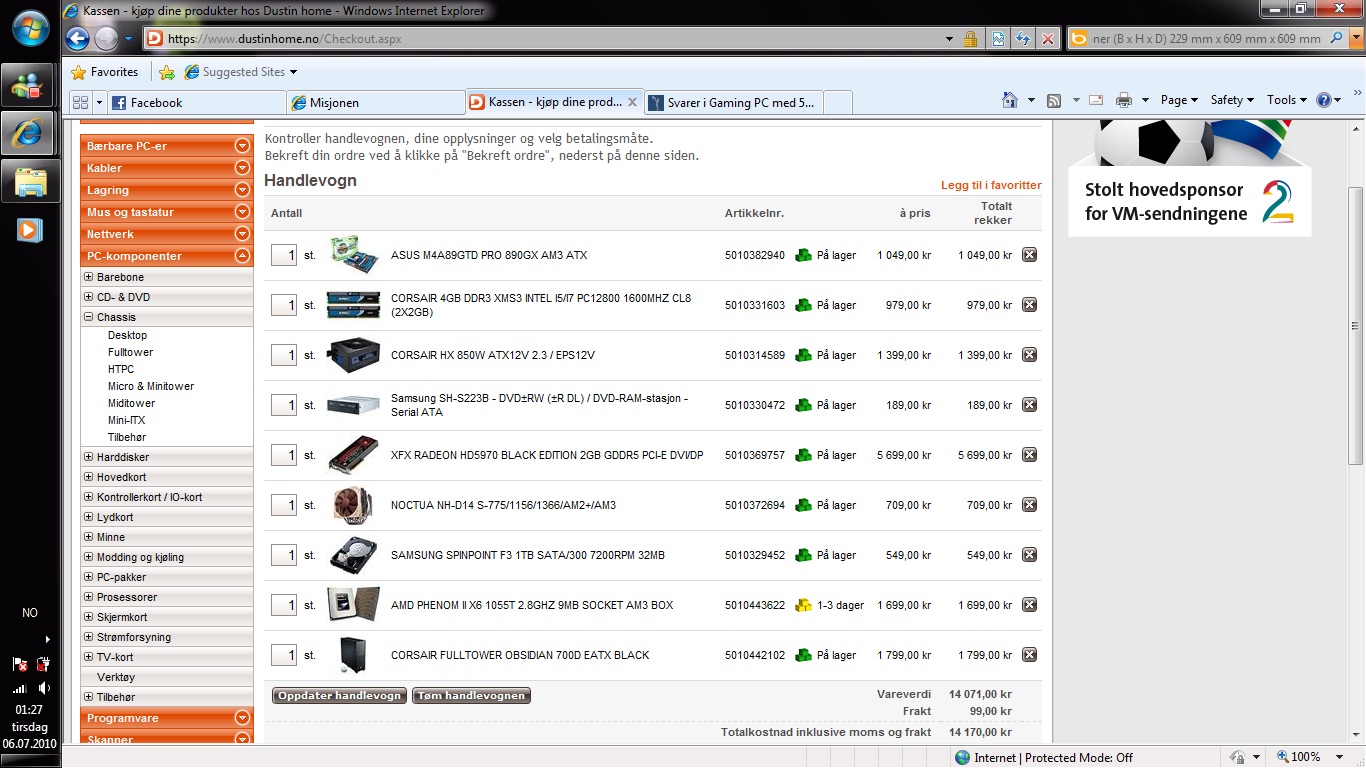Screen dimensions: 1366x768
Task: Open the Nettverk sidebar category
Action: point(166,234)
